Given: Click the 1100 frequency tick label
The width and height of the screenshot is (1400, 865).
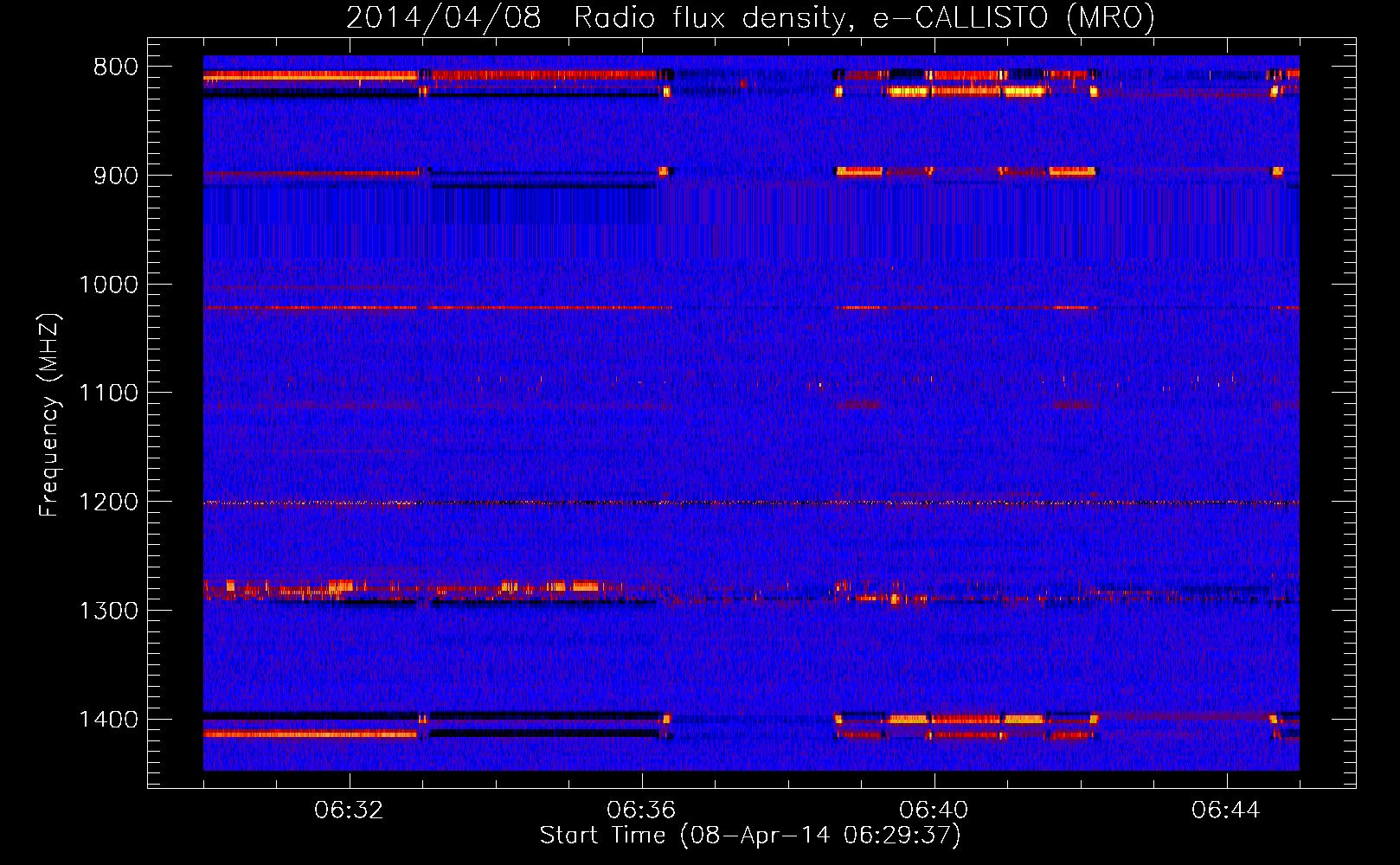Looking at the screenshot, I should click(x=108, y=394).
